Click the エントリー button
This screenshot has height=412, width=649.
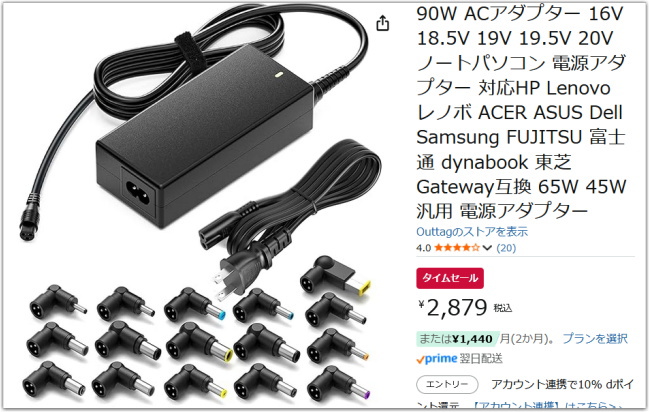click(x=447, y=384)
